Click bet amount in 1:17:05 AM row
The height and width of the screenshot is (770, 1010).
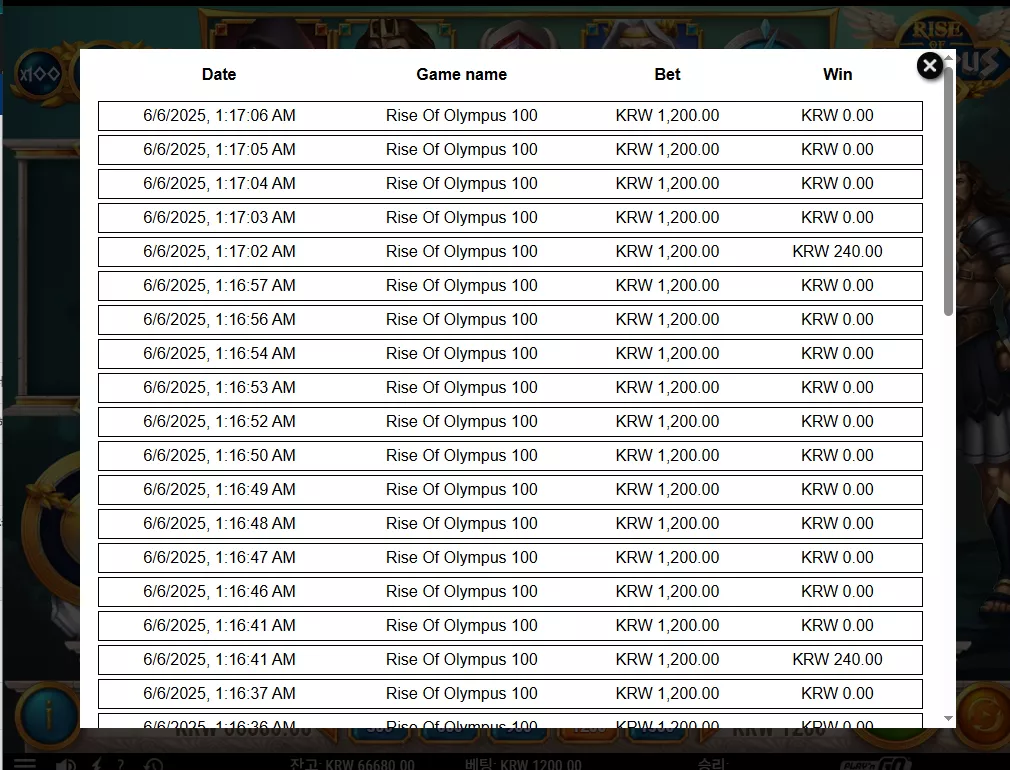(667, 149)
